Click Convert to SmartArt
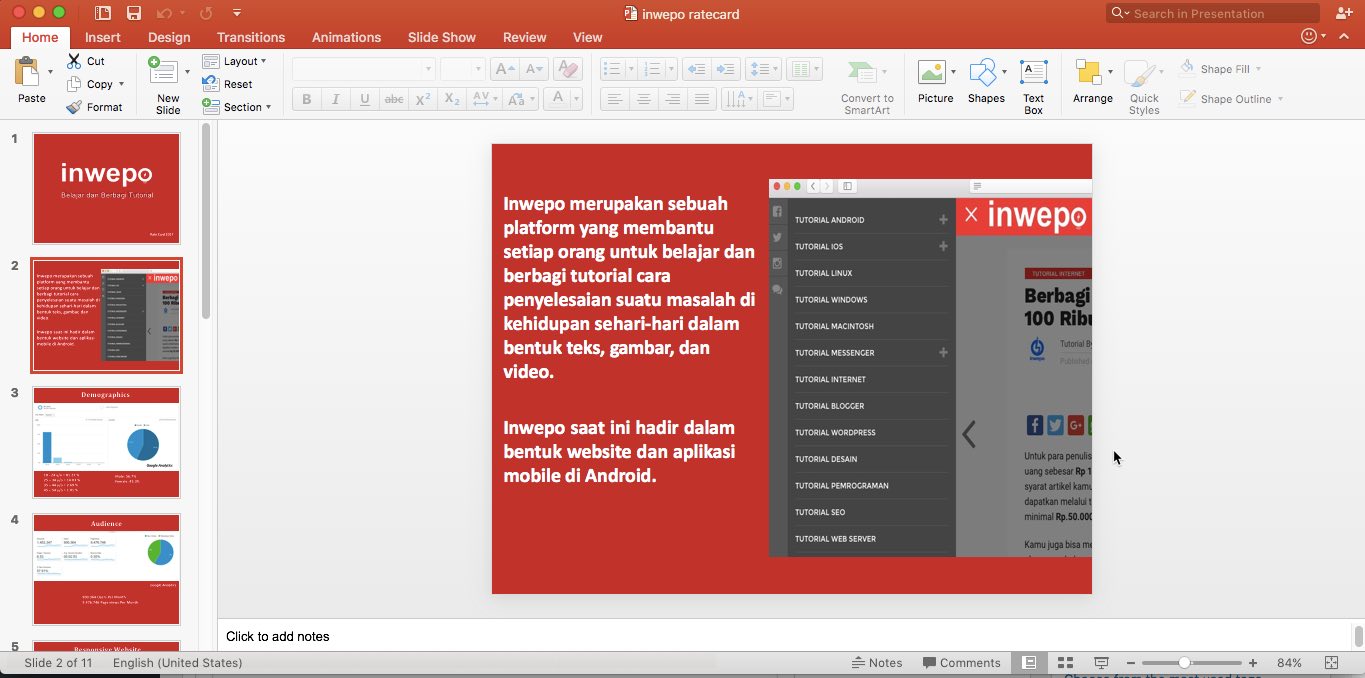The width and height of the screenshot is (1365, 678). tap(866, 86)
